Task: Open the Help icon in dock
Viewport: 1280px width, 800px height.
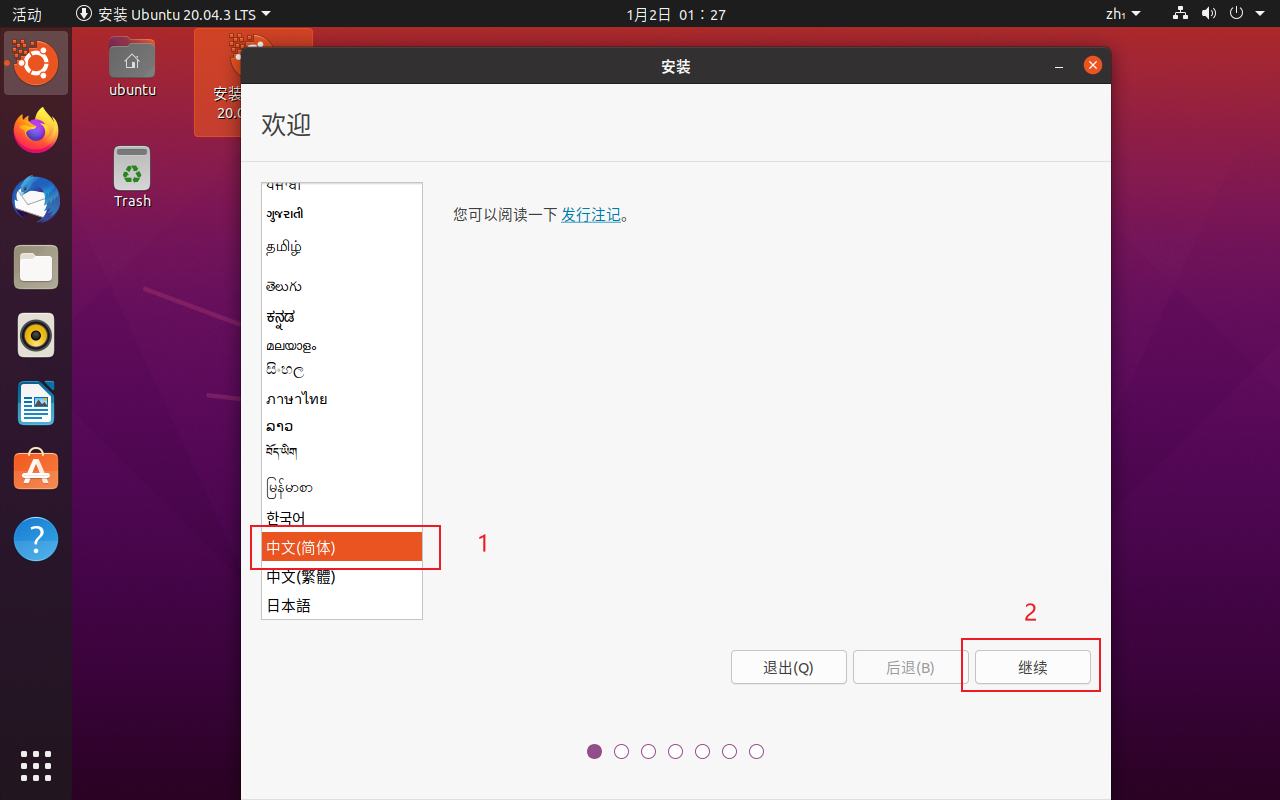Action: click(x=36, y=539)
